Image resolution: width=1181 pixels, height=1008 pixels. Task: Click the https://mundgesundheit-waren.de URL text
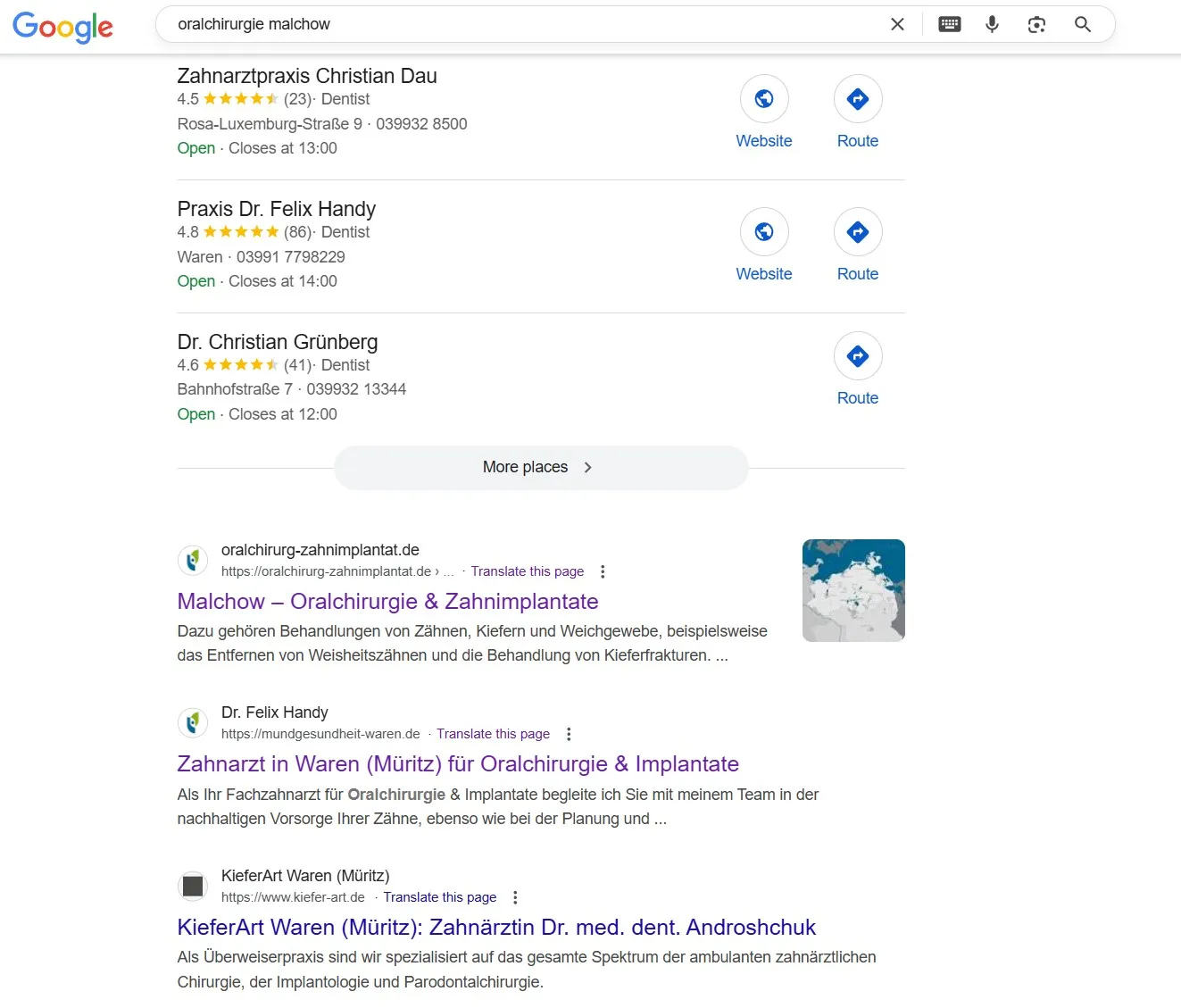point(320,734)
